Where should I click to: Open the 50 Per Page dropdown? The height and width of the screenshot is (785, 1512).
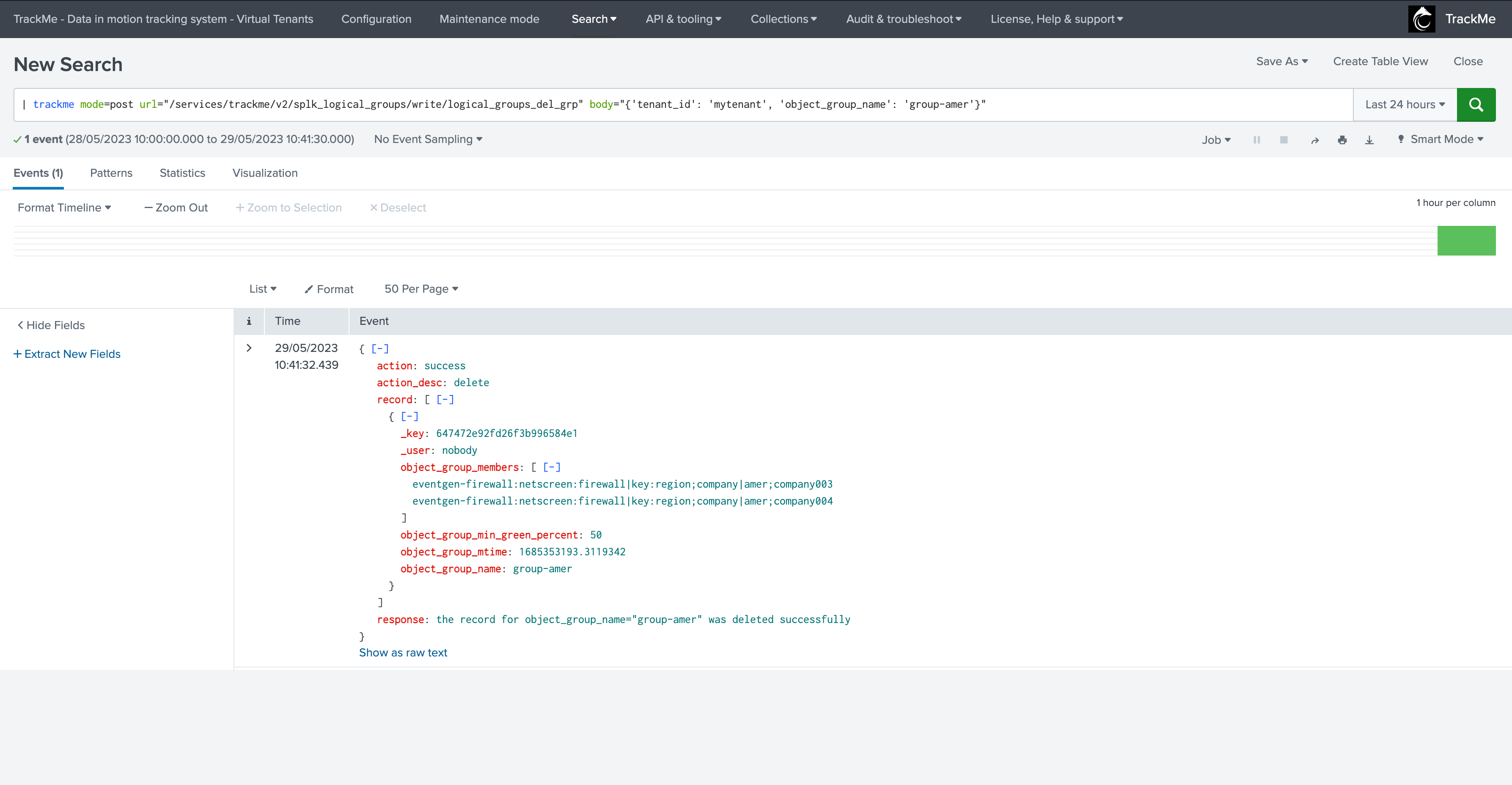coord(421,288)
